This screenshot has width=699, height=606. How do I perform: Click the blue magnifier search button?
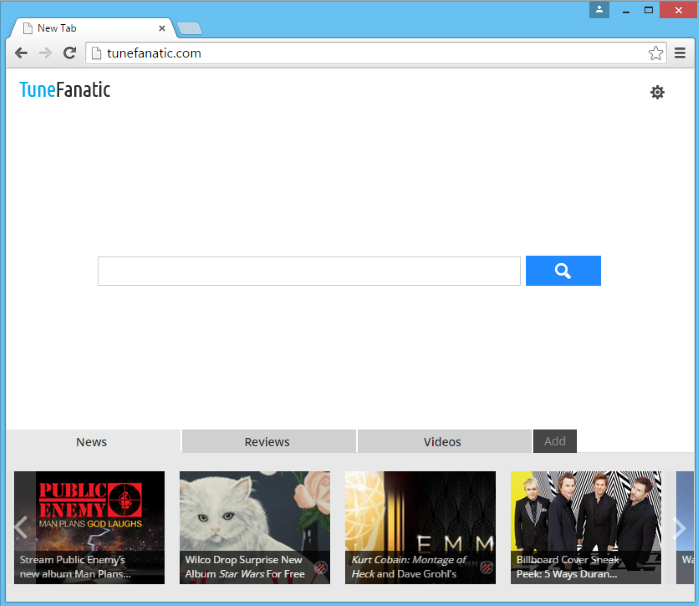[563, 271]
